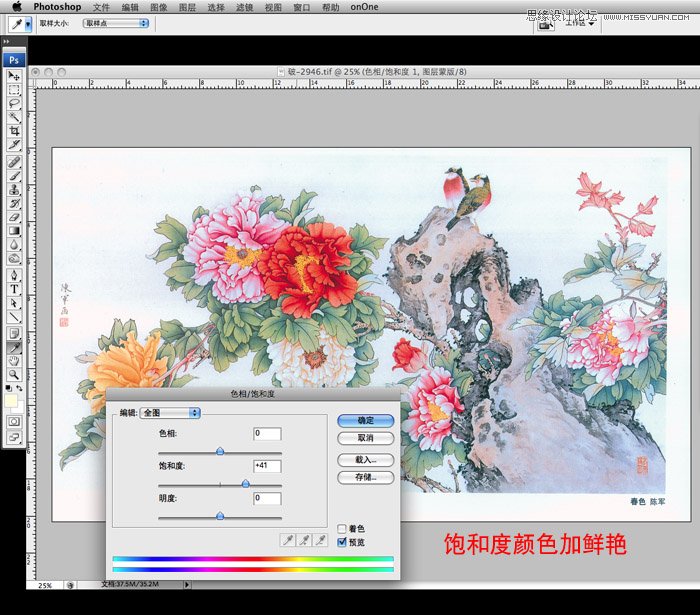Image resolution: width=700 pixels, height=615 pixels.
Task: Open the 工作区 workspace dropdown
Action: 580,23
